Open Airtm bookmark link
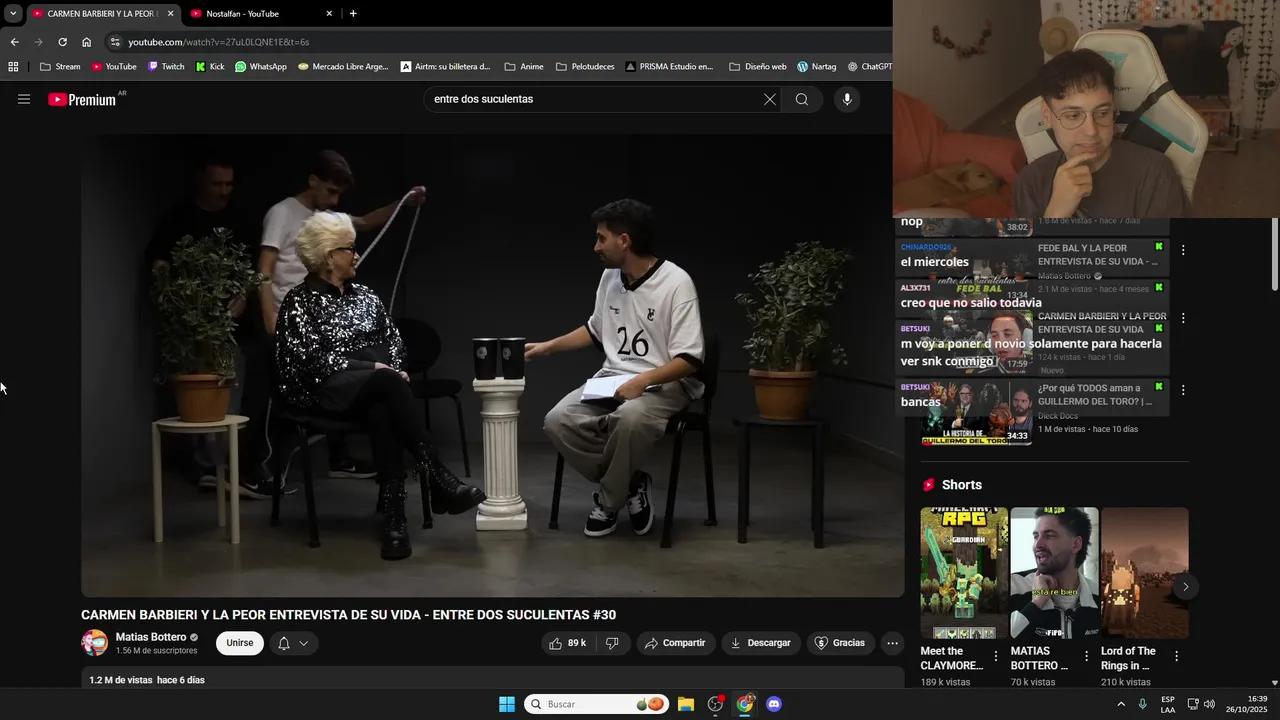 click(446, 67)
